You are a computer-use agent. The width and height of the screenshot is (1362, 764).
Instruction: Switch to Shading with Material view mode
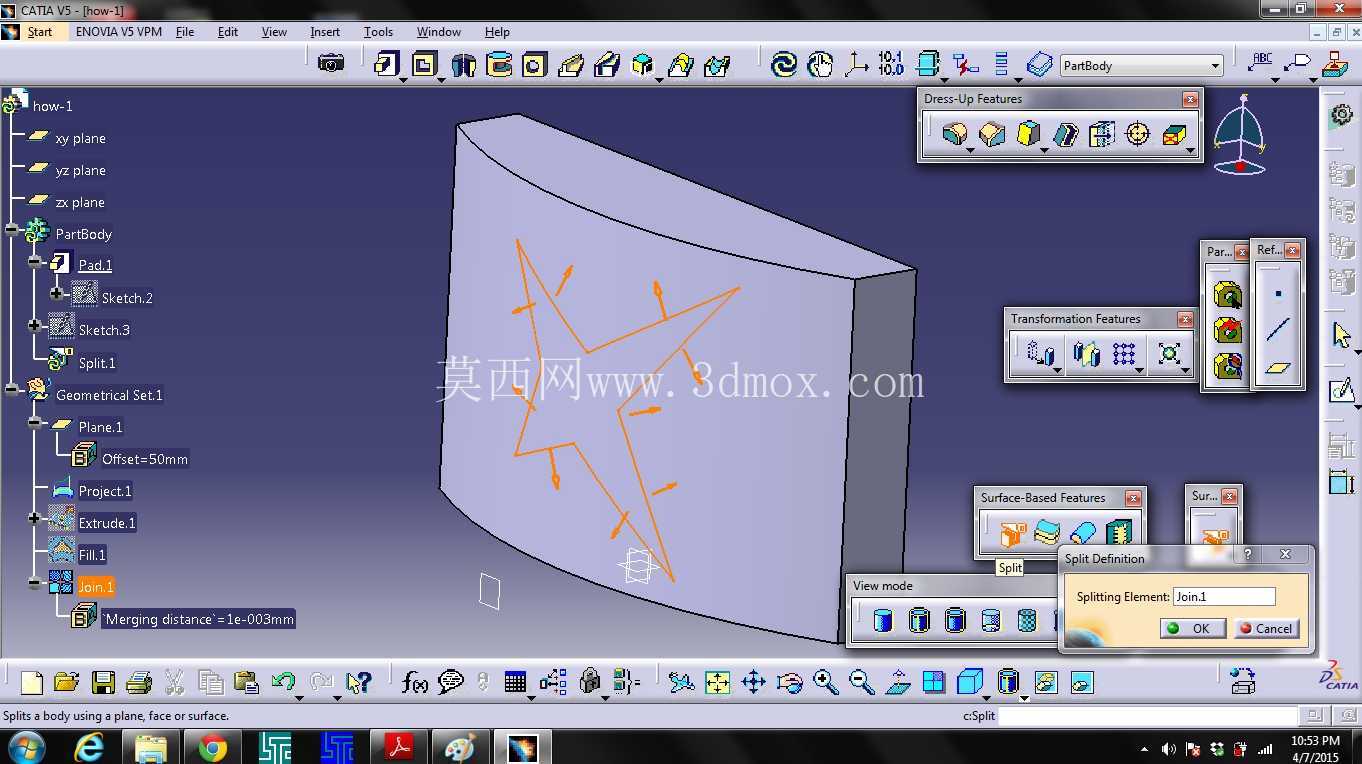pos(1027,621)
